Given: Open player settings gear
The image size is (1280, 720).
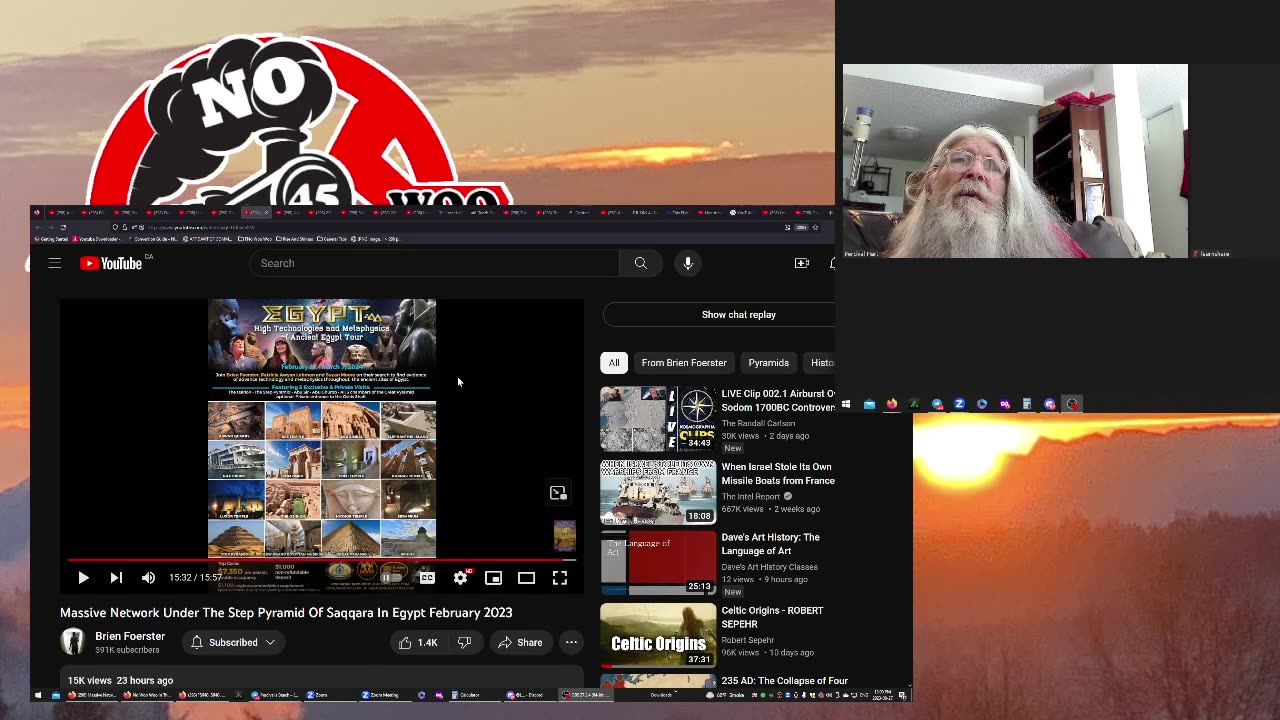Looking at the screenshot, I should [460, 578].
